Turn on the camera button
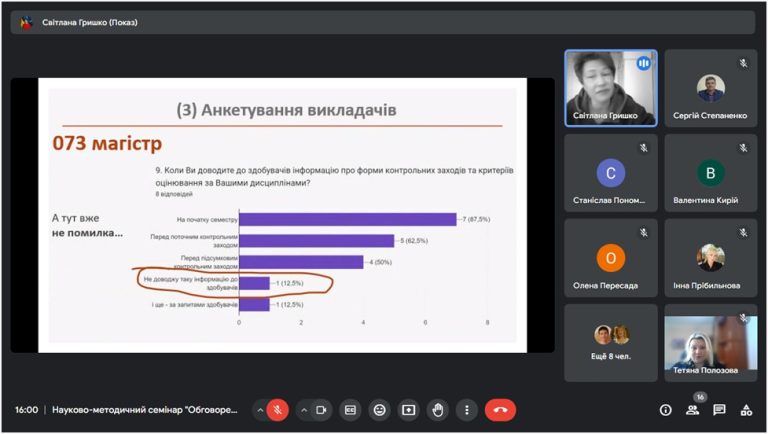768x434 pixels. [321, 410]
